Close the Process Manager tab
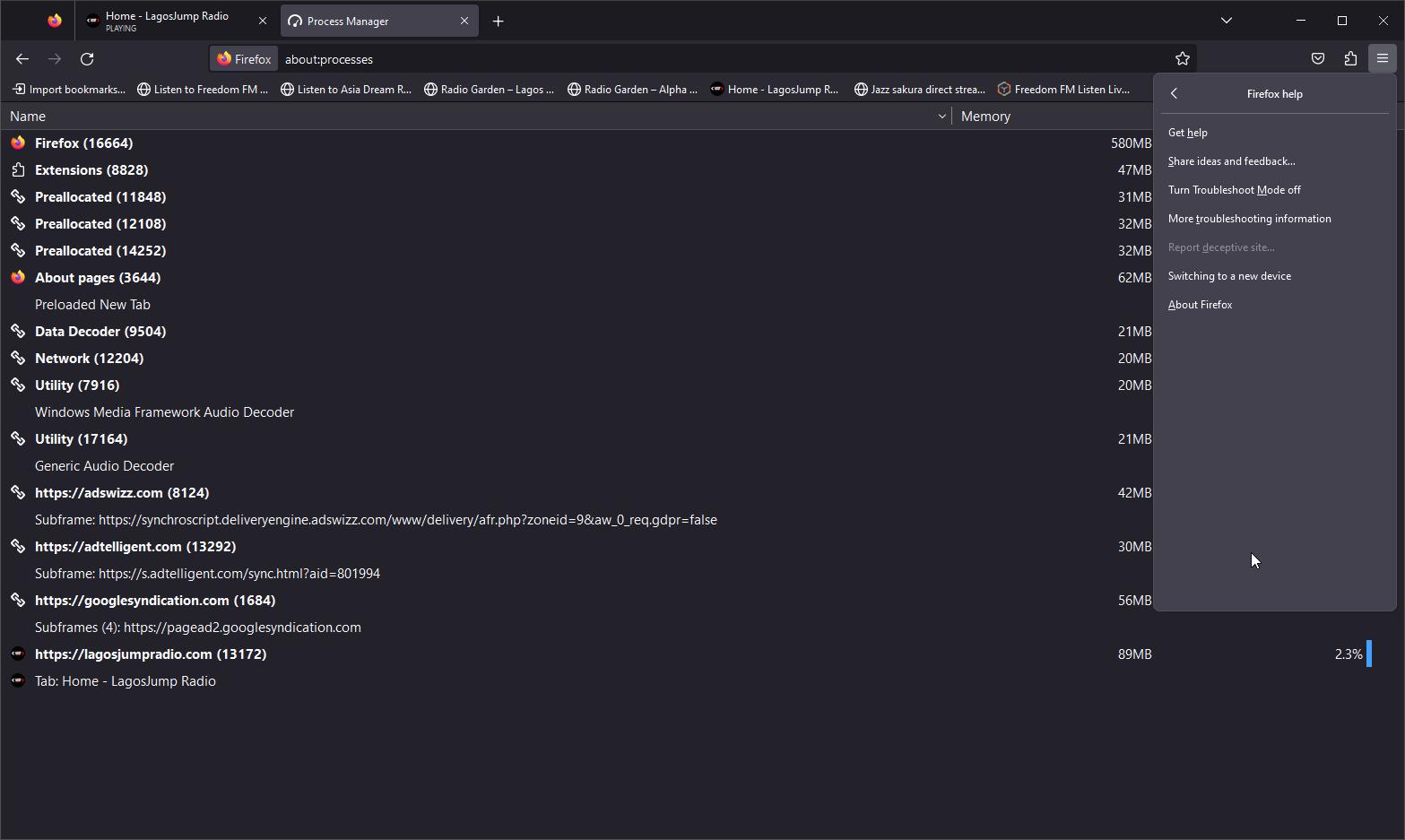Viewport: 1405px width, 840px height. [464, 21]
